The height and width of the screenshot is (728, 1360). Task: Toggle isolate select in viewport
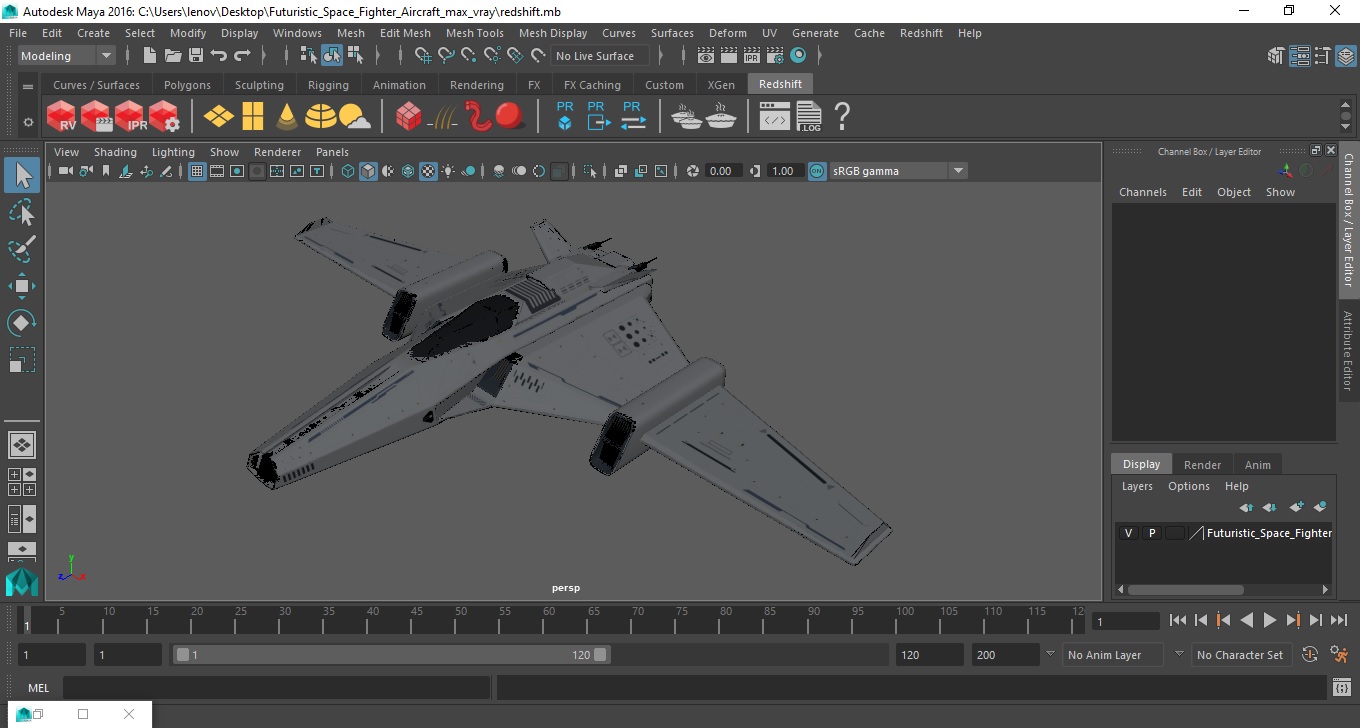point(590,171)
